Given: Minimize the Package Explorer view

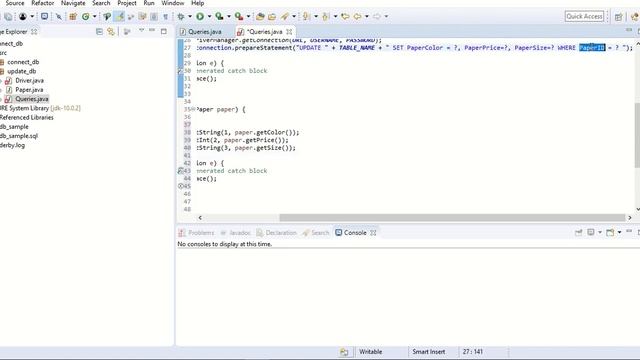Looking at the screenshot, I should 152,31.
